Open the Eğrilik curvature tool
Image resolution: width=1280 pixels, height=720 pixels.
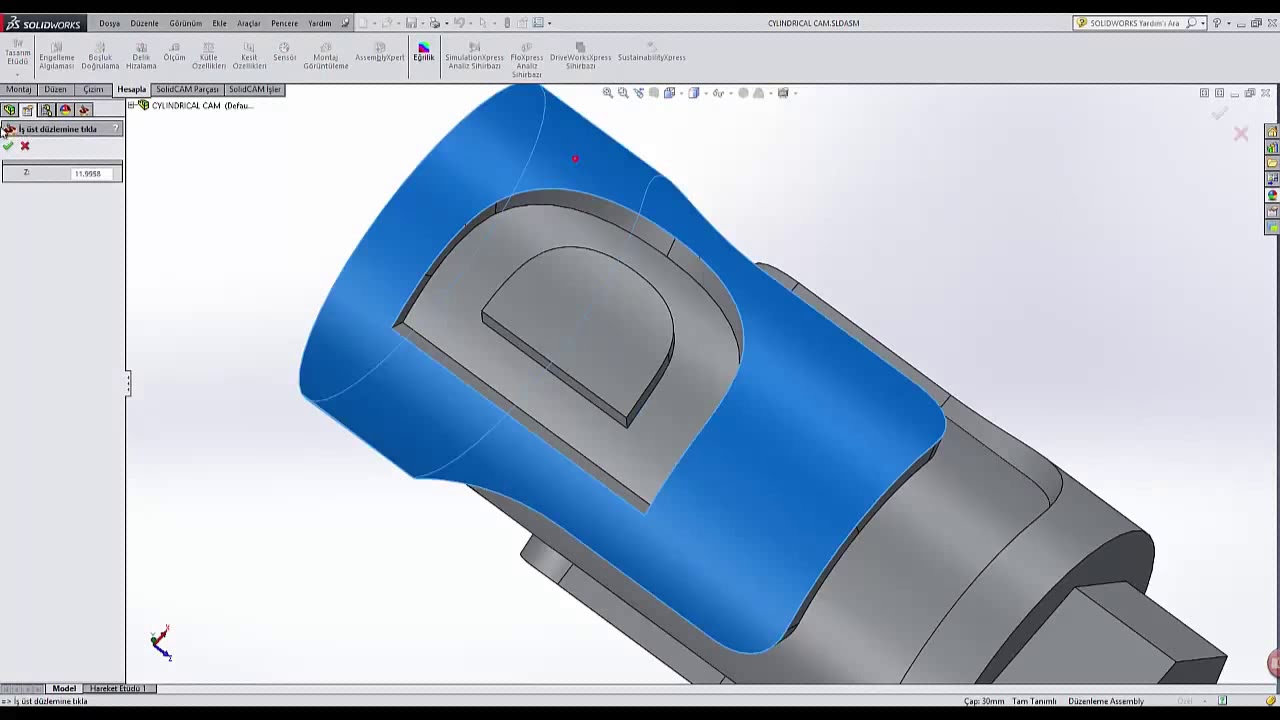[424, 52]
